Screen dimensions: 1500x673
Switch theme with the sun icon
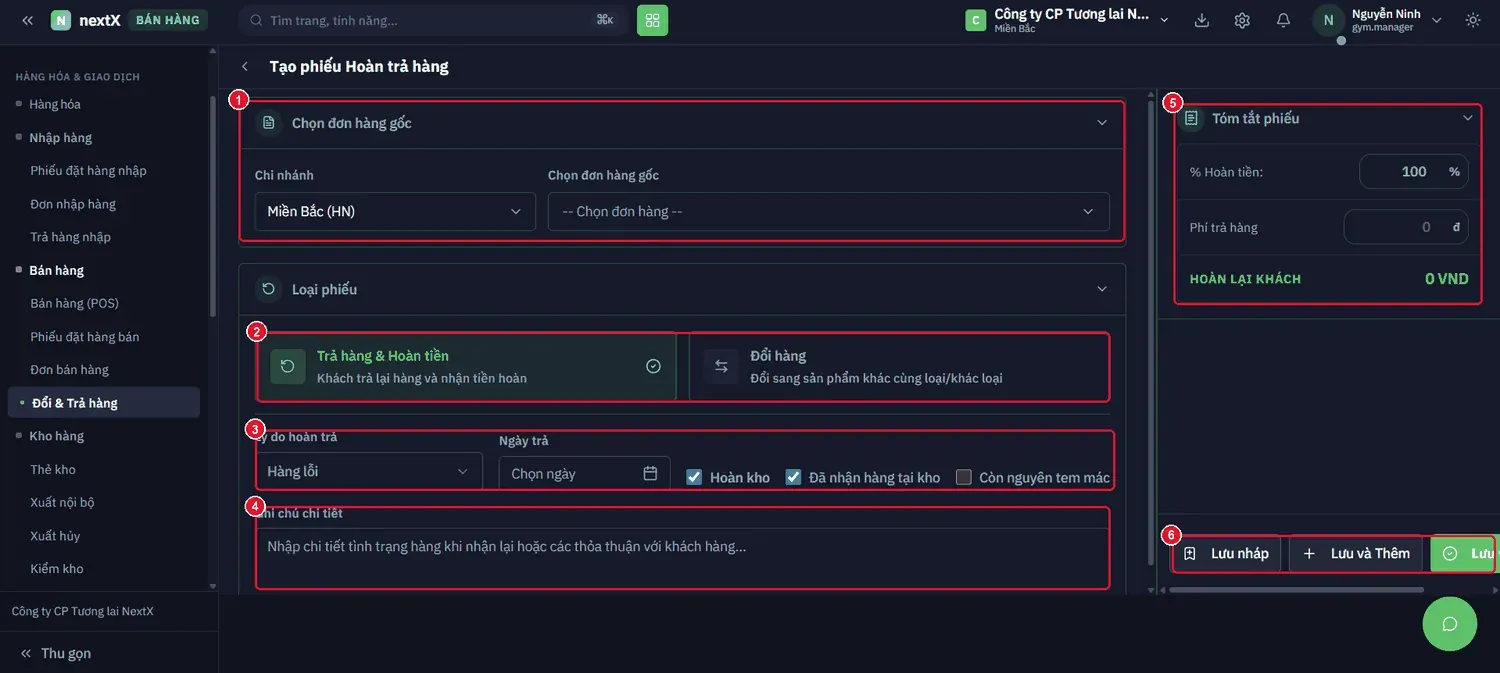click(1473, 20)
